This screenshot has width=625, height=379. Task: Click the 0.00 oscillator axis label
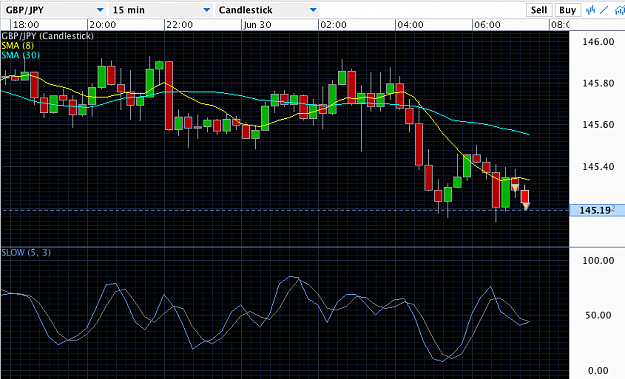click(598, 371)
